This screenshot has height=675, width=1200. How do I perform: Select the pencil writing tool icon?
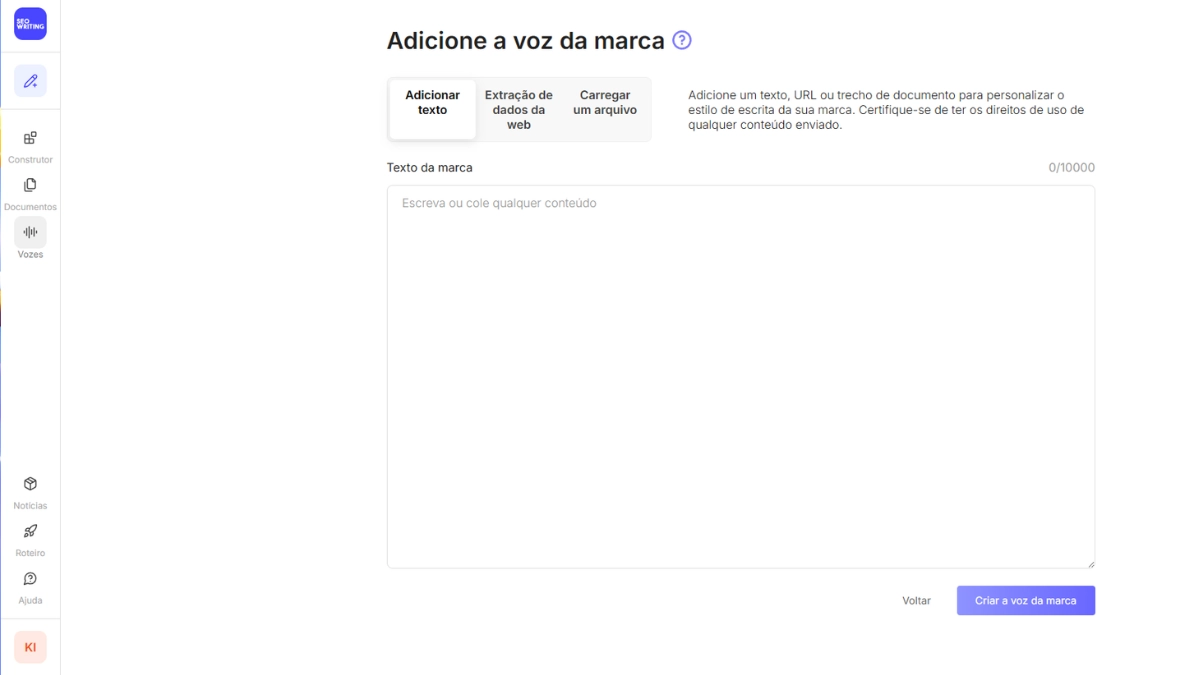point(30,80)
